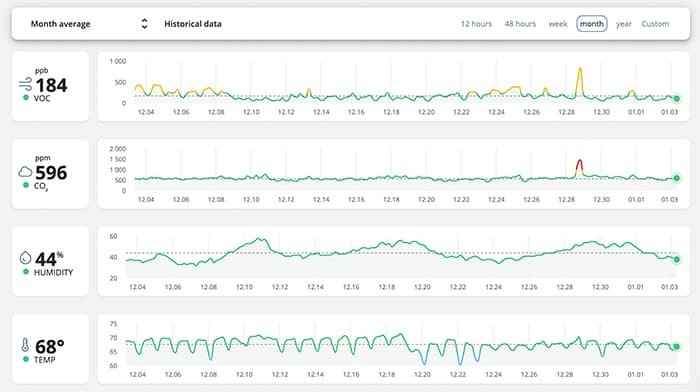700x392 pixels.
Task: Click the 12.22 label on temperature chart
Action: pyautogui.click(x=458, y=375)
